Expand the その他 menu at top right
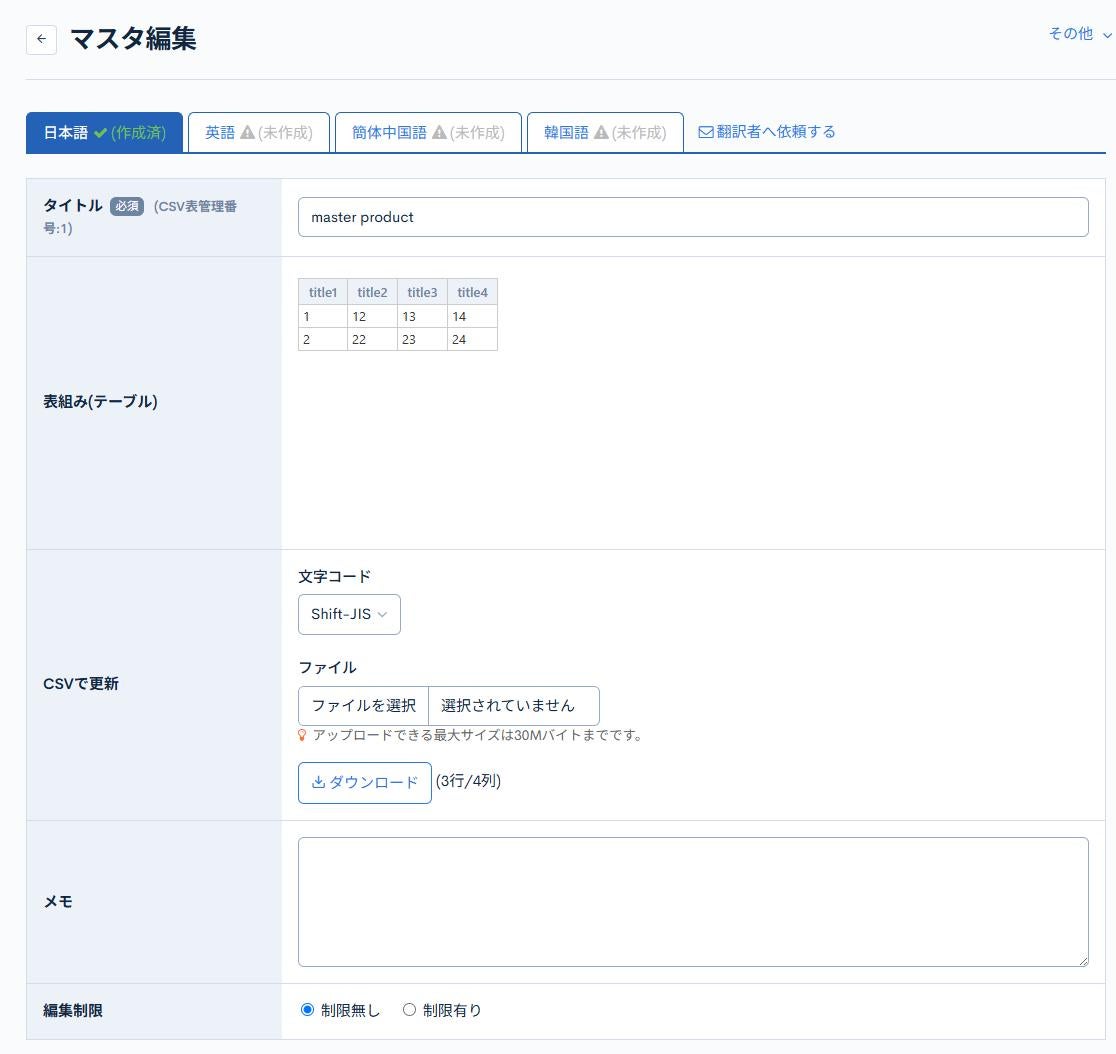The width and height of the screenshot is (1116, 1054). pos(1079,33)
